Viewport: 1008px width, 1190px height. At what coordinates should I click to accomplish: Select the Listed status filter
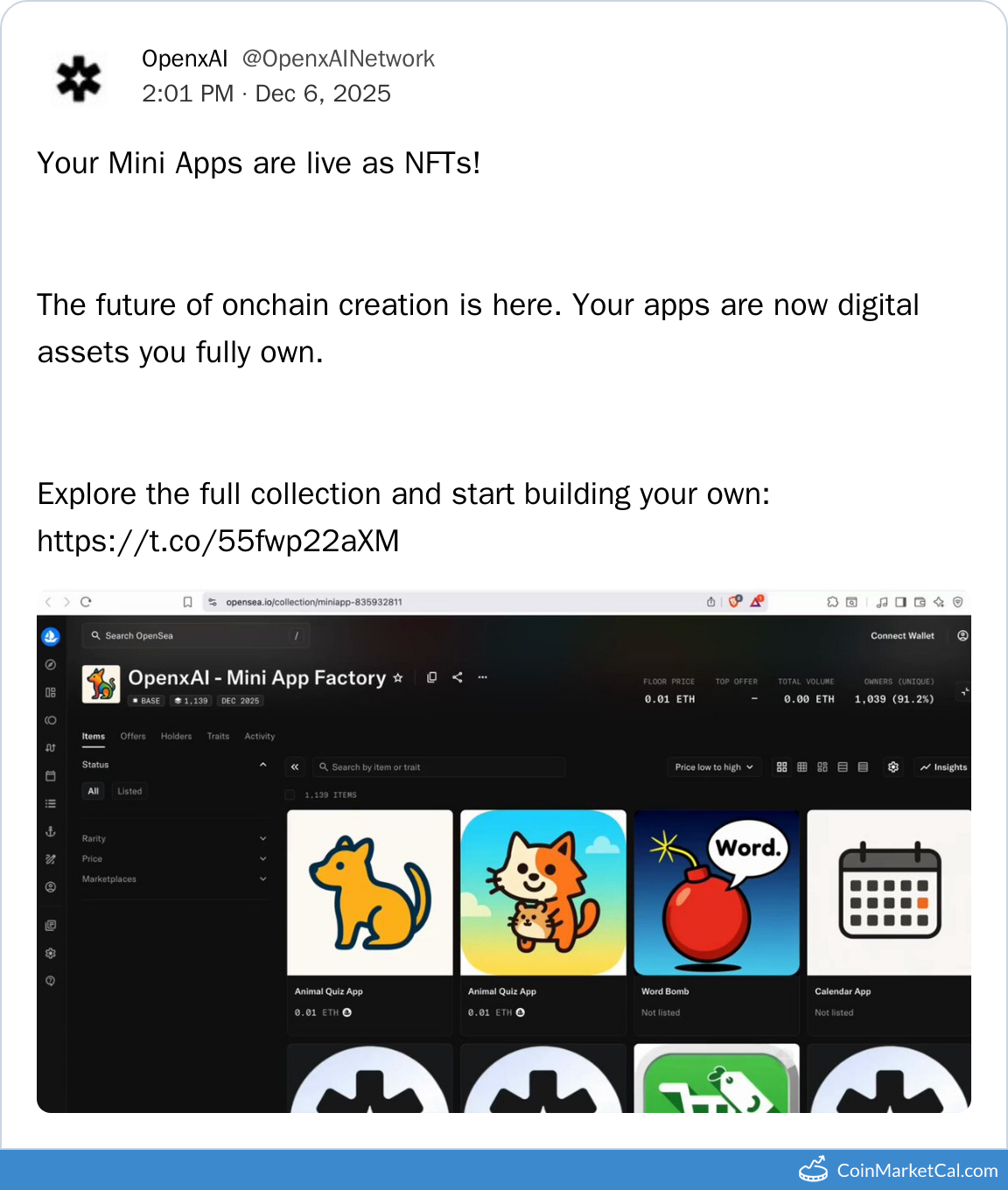point(129,791)
